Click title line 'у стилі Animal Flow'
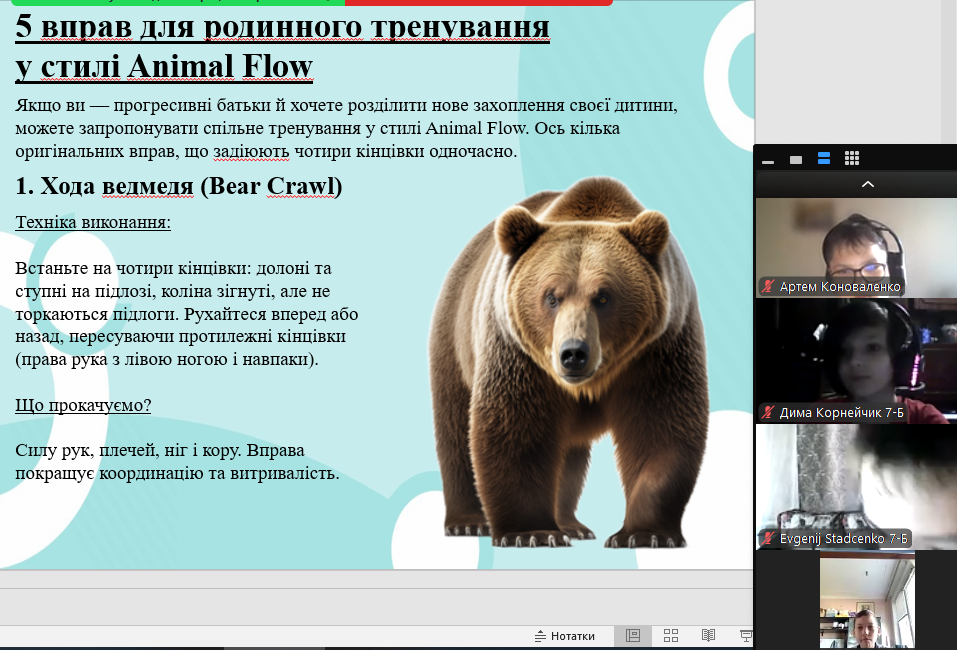Screen dimensions: 957x650 (x=164, y=67)
